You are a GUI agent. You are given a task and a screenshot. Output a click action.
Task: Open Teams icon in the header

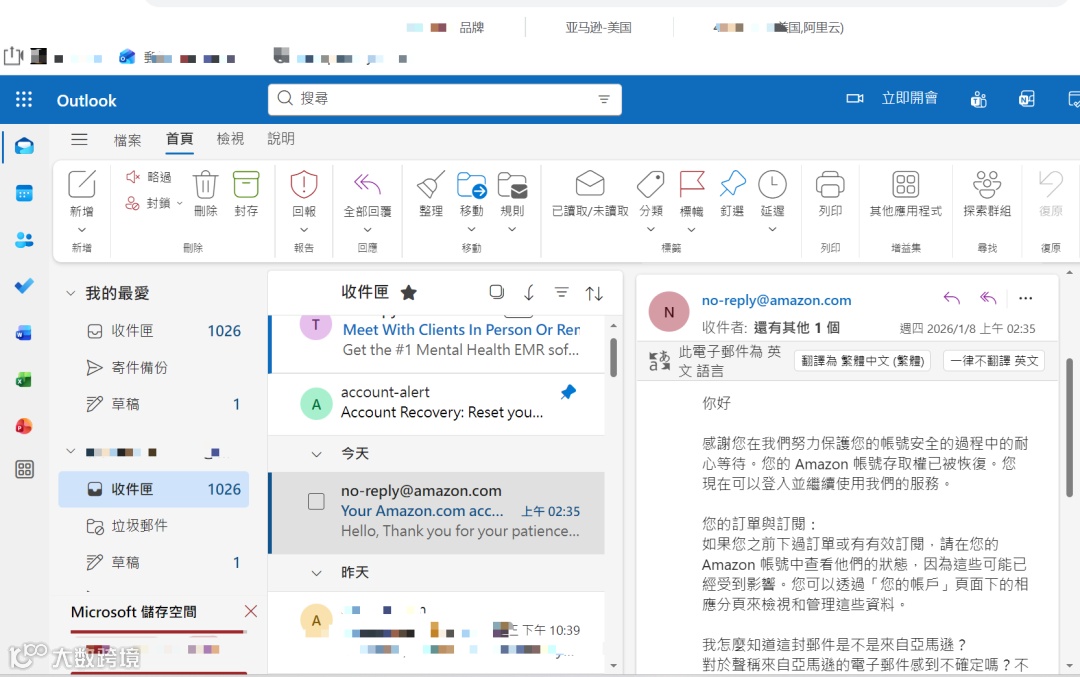(979, 100)
